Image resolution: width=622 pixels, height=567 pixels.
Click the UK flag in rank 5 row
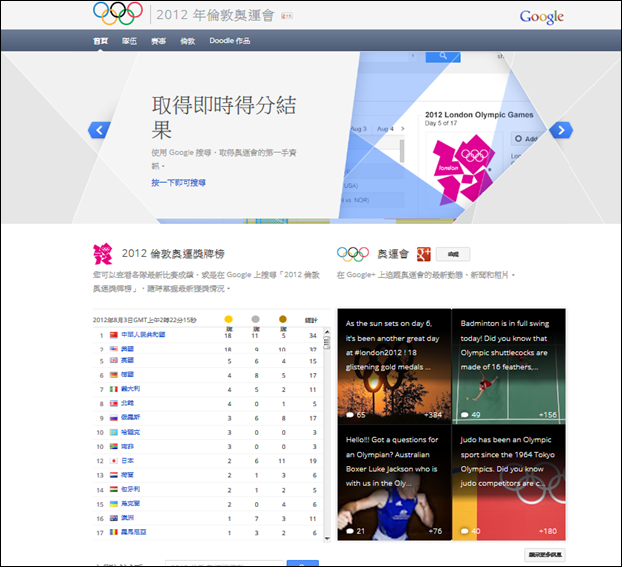point(114,360)
